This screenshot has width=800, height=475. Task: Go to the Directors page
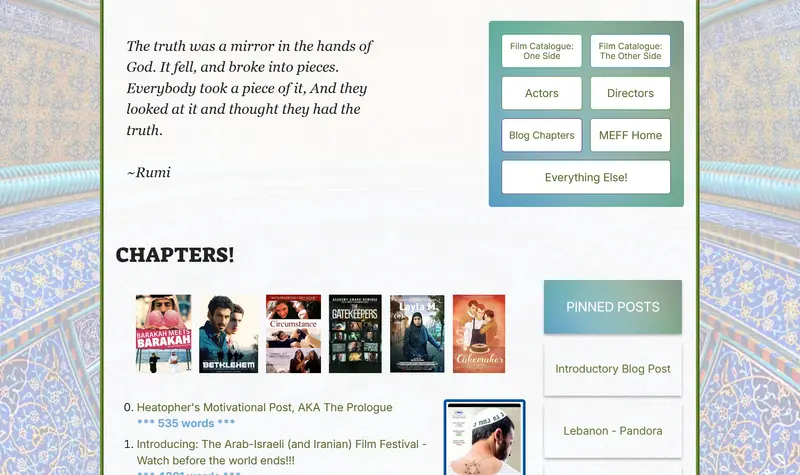pos(630,93)
